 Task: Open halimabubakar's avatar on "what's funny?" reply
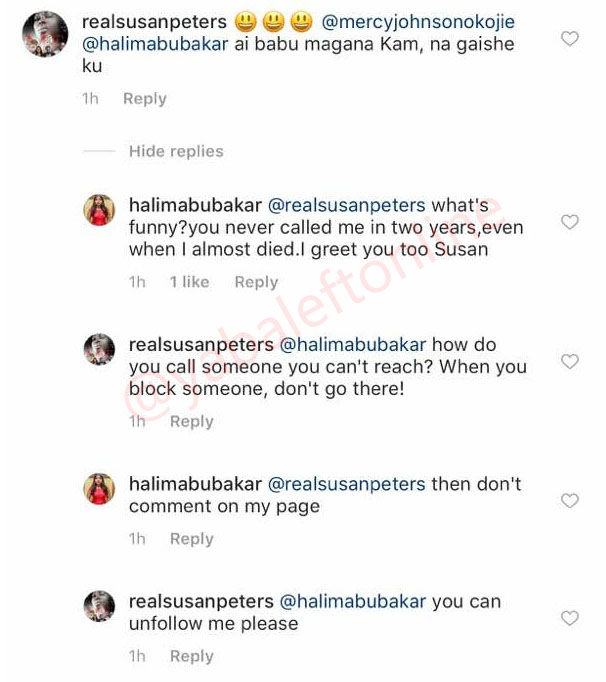pos(99,211)
